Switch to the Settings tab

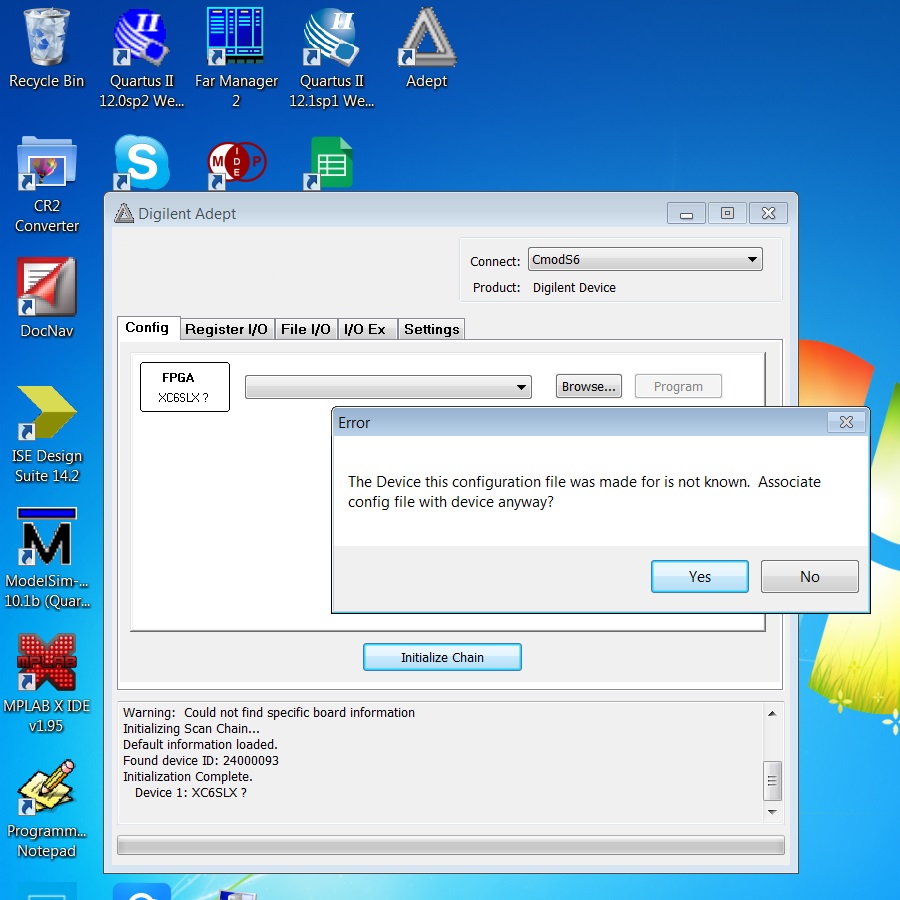tap(431, 329)
